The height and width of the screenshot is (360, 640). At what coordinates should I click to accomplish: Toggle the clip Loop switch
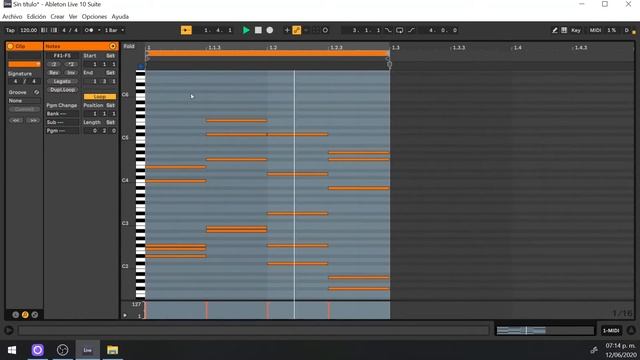(100, 97)
